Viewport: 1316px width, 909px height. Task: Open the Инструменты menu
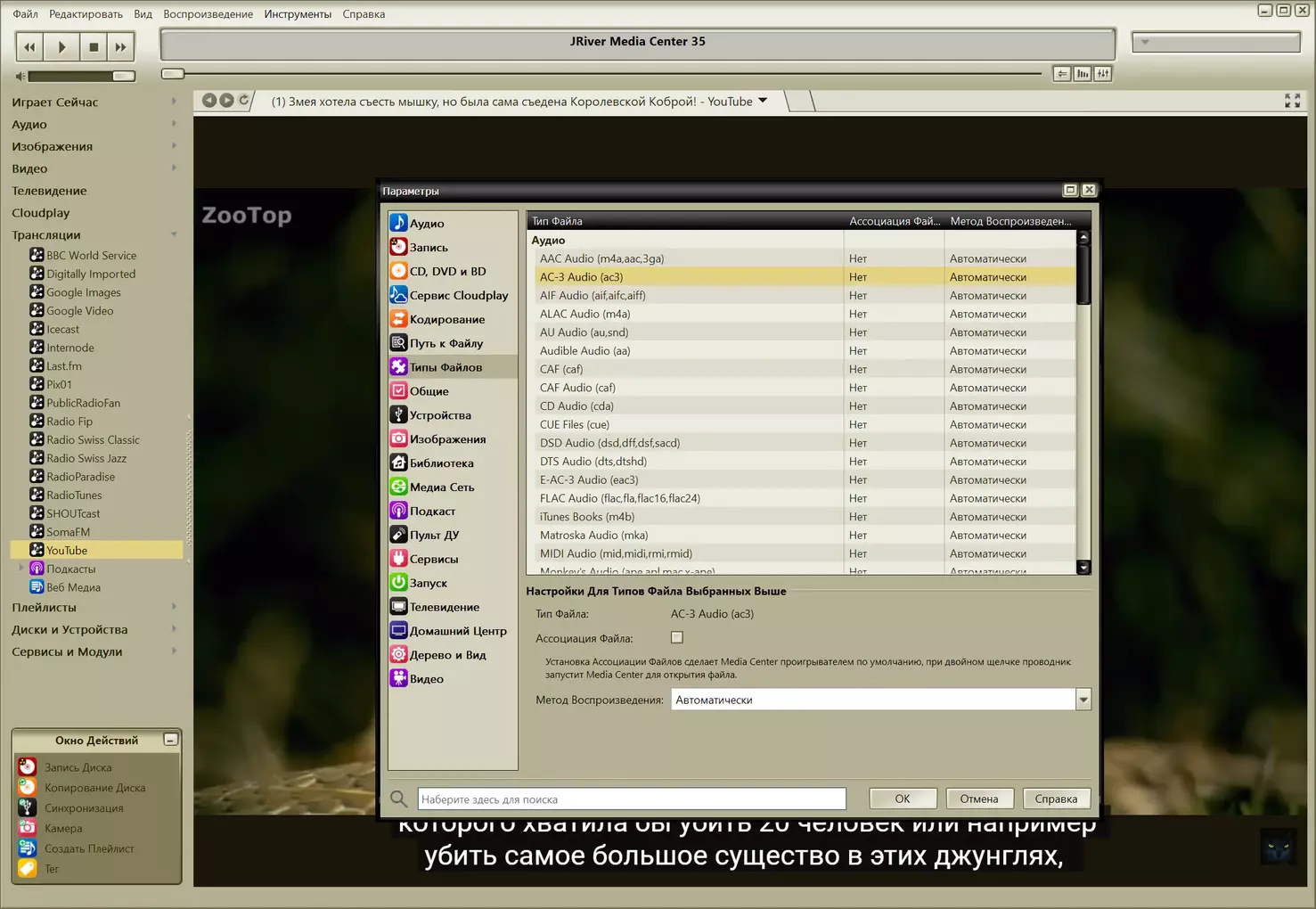click(x=298, y=14)
